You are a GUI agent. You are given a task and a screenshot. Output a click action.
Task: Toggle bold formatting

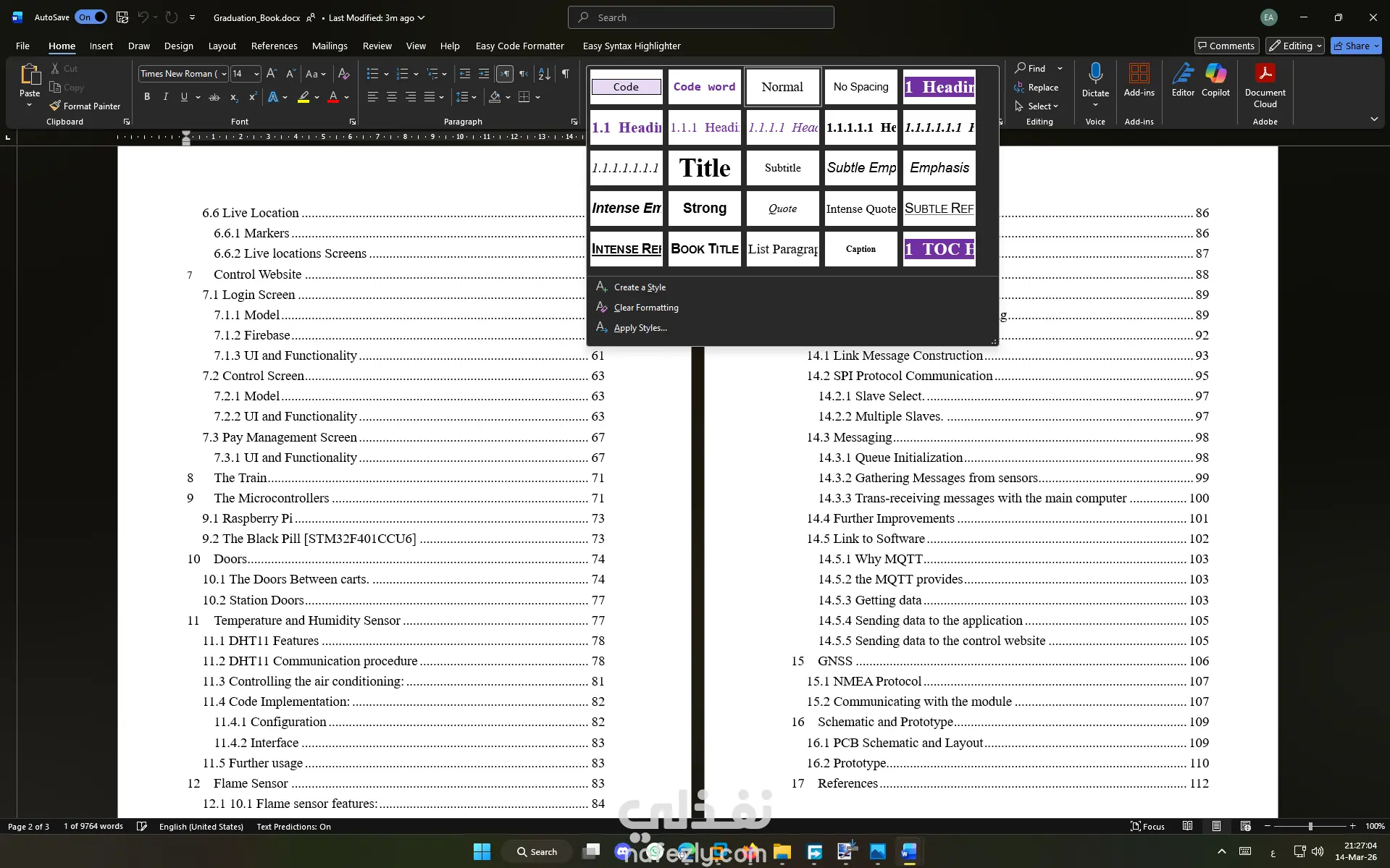click(x=147, y=97)
